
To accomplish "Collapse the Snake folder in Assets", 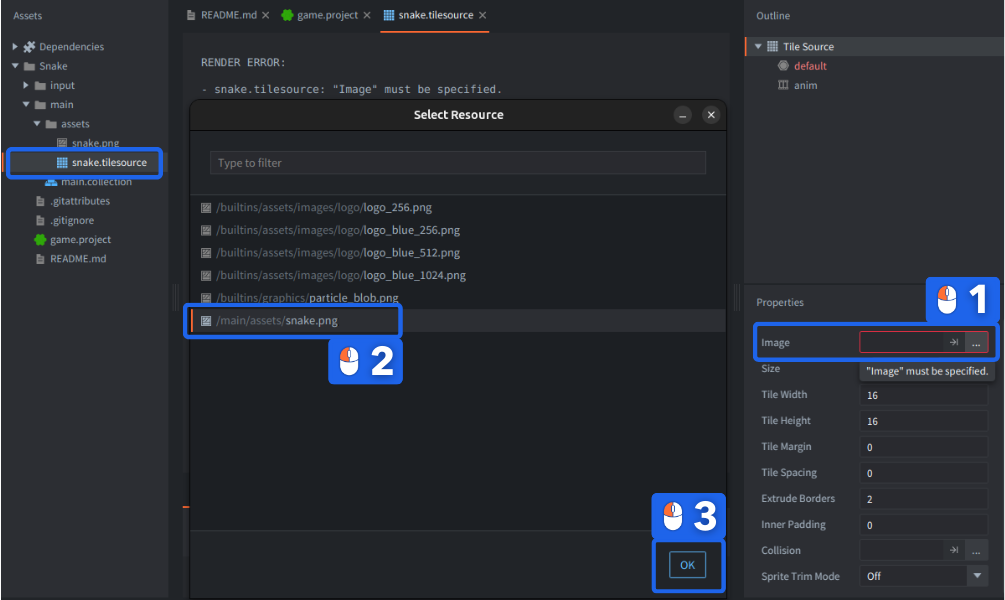I will (15, 66).
